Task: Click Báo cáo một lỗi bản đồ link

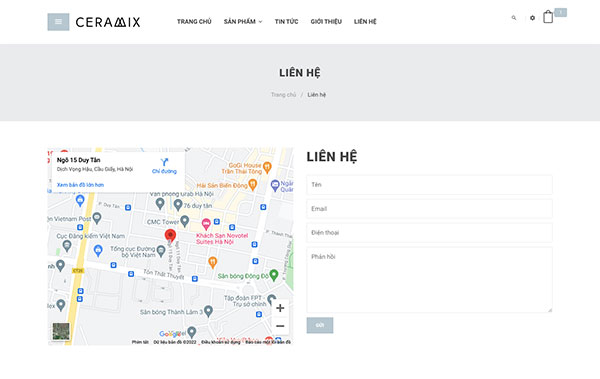Action: click(268, 342)
